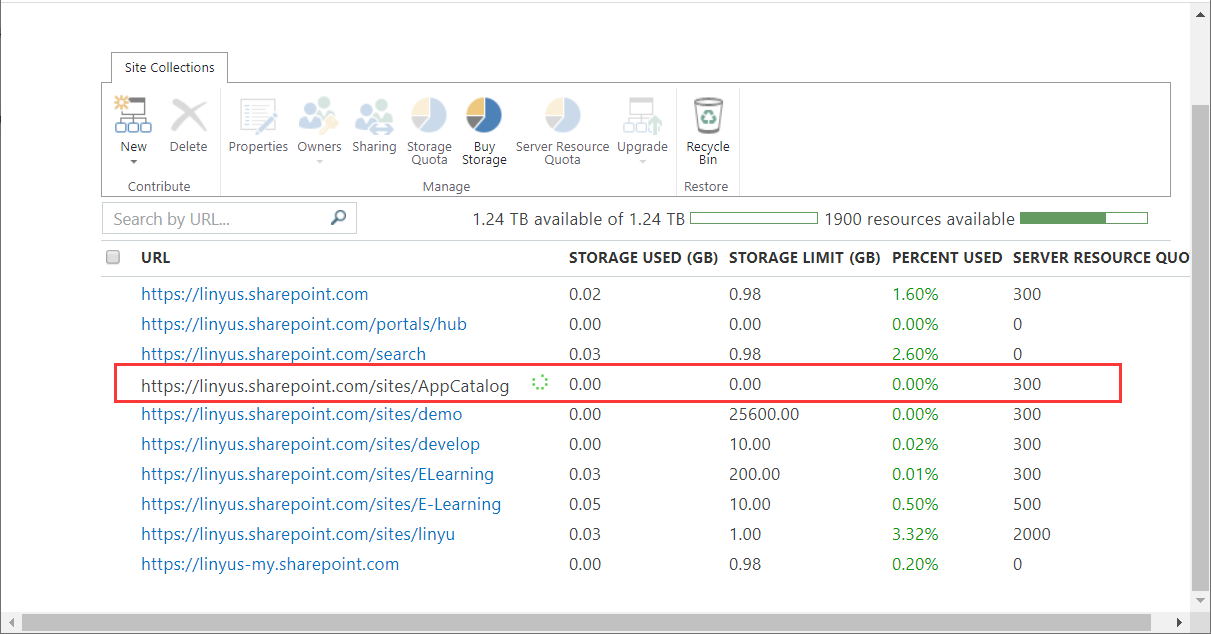Viewport: 1211px width, 634px height.
Task: Toggle the select-all checkbox in header
Action: (113, 257)
